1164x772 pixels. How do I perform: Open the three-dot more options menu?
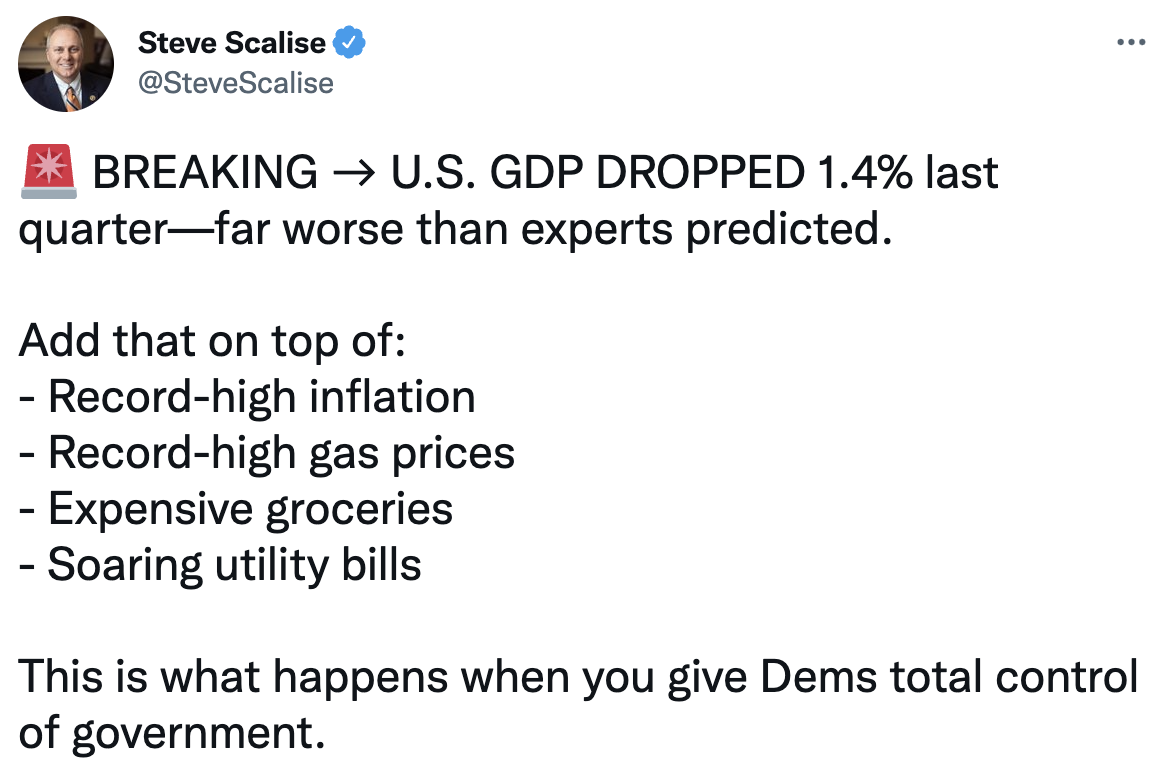(x=1130, y=43)
